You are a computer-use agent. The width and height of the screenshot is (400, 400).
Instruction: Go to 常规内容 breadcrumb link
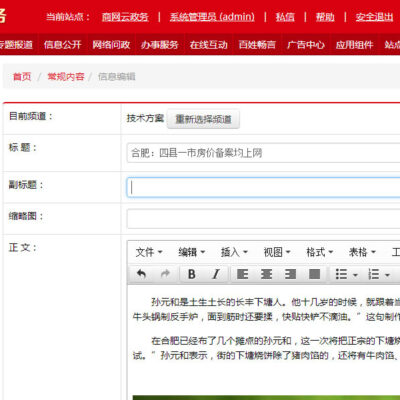tap(66, 77)
